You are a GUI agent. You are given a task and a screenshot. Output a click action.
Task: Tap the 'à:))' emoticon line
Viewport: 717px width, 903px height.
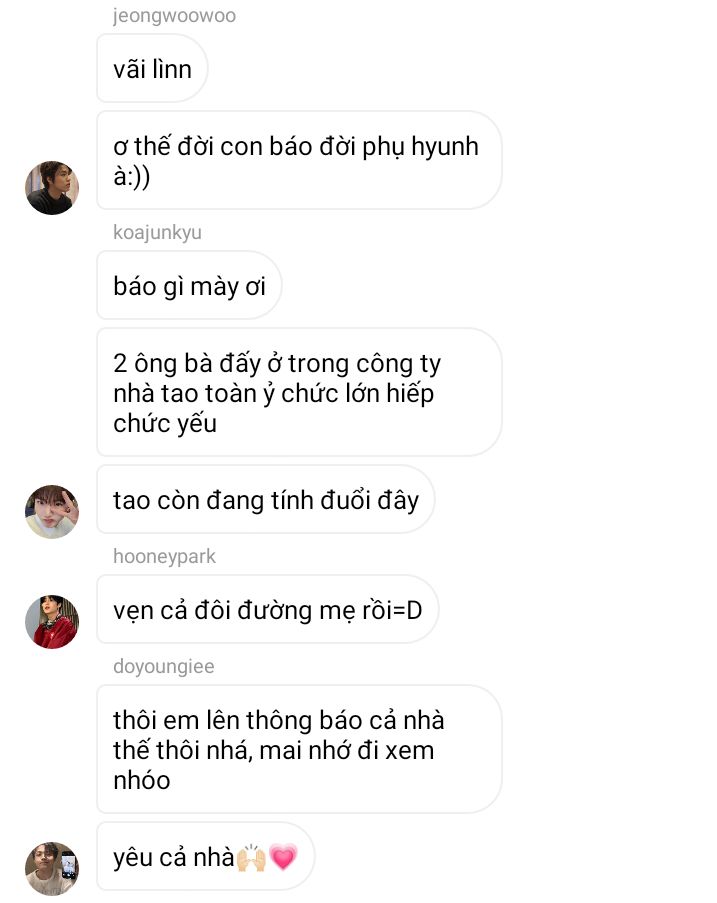click(x=132, y=176)
